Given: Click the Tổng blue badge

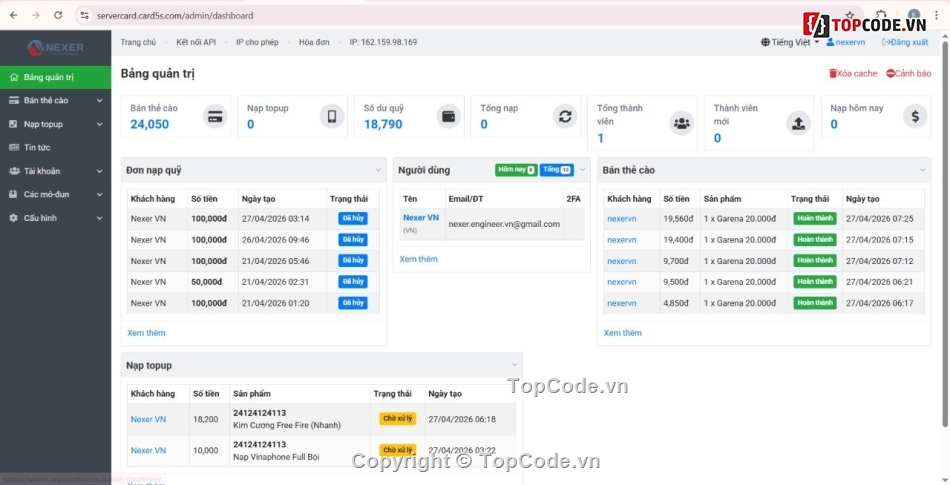Looking at the screenshot, I should [557, 170].
